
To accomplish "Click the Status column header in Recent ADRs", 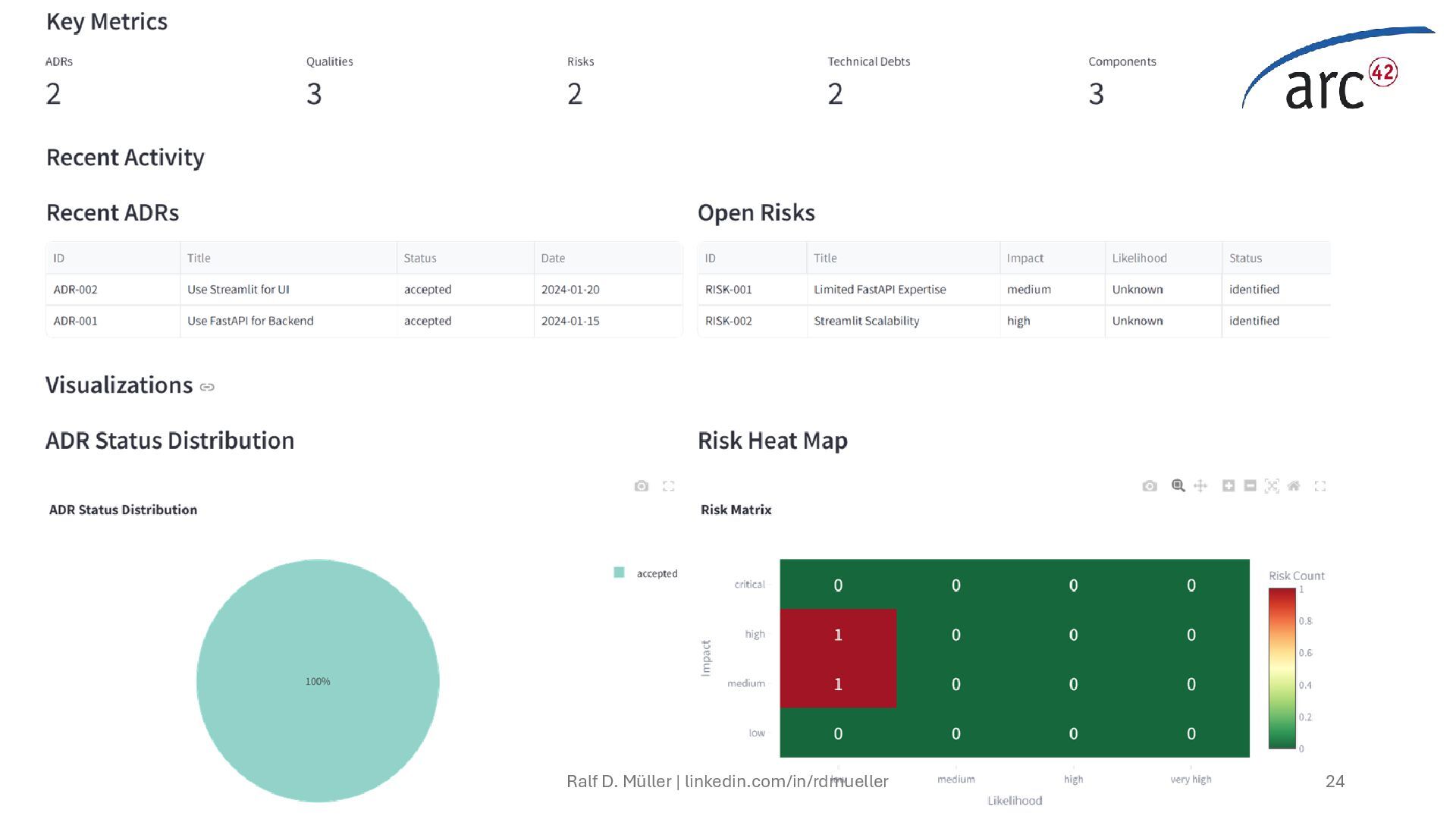I will (420, 258).
